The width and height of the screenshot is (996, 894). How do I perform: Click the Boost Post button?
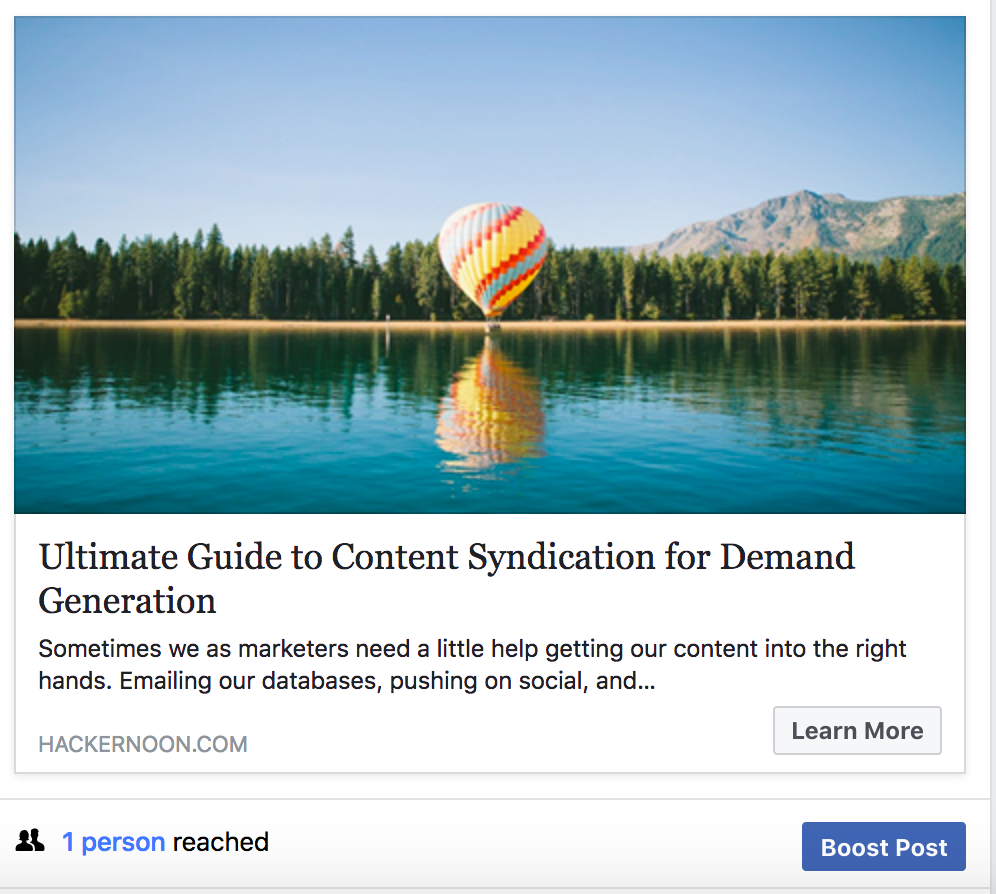pyautogui.click(x=883, y=847)
